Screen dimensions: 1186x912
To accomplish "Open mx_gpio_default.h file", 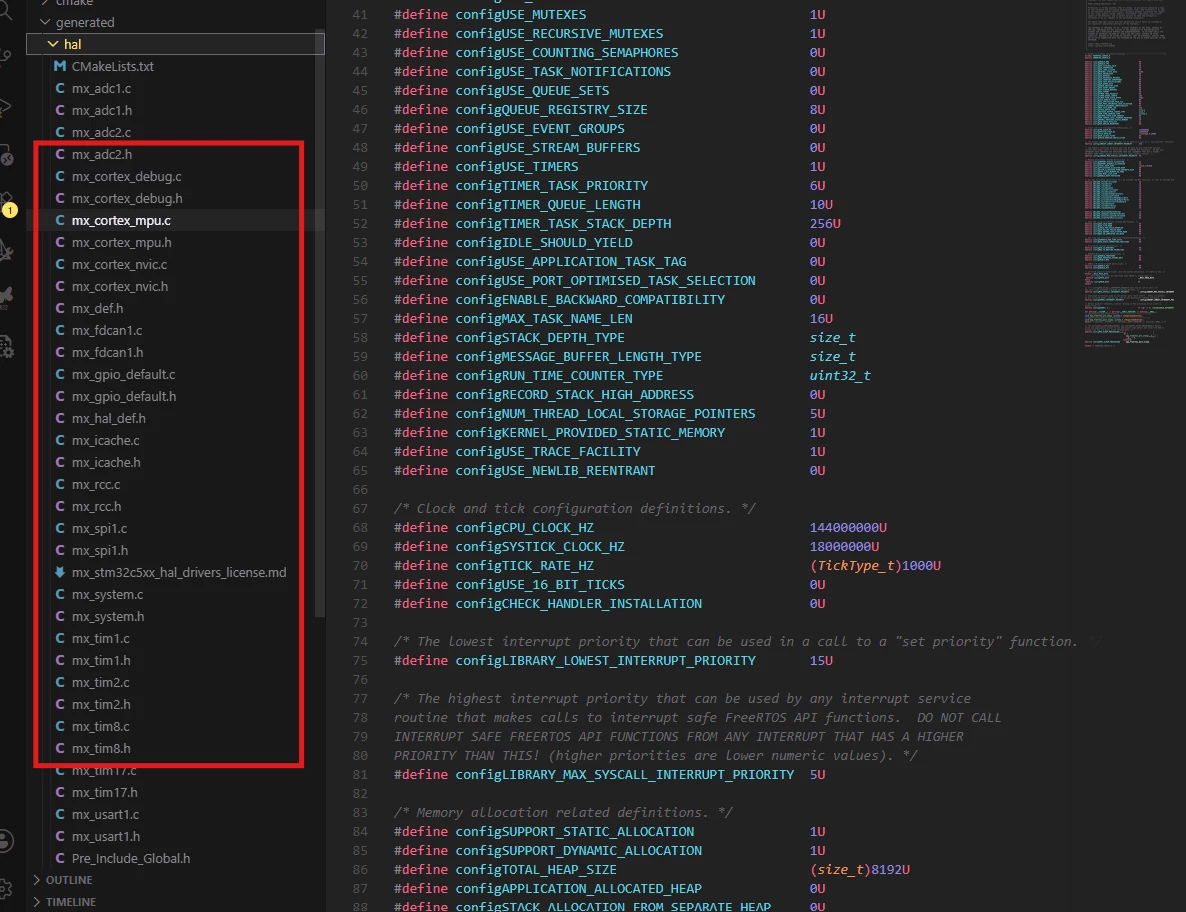I will 124,396.
